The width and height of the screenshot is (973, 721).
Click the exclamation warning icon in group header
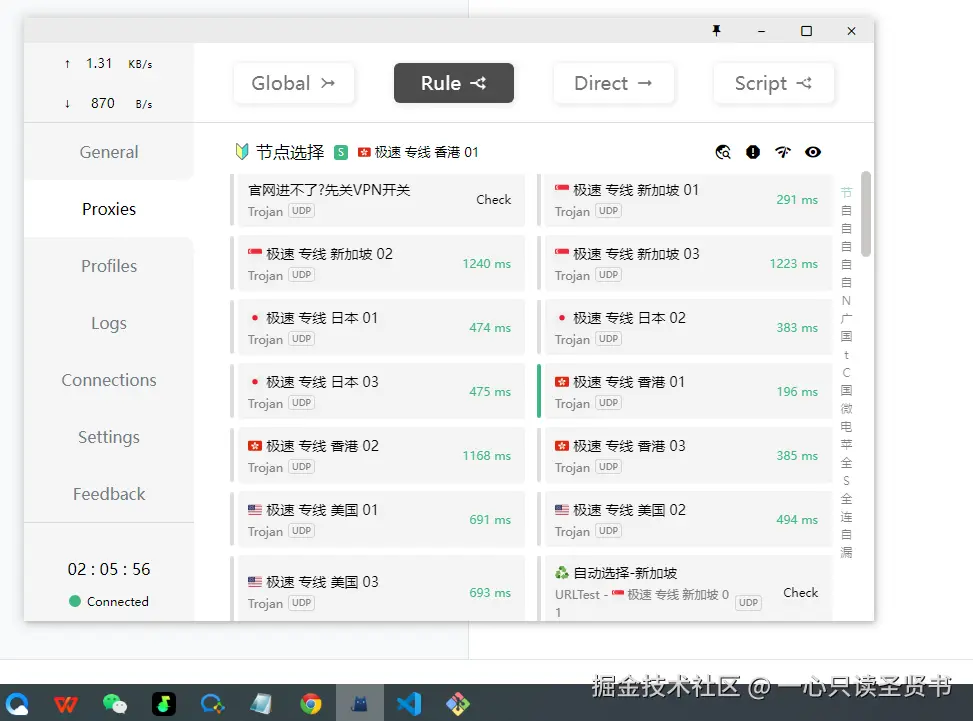(753, 152)
